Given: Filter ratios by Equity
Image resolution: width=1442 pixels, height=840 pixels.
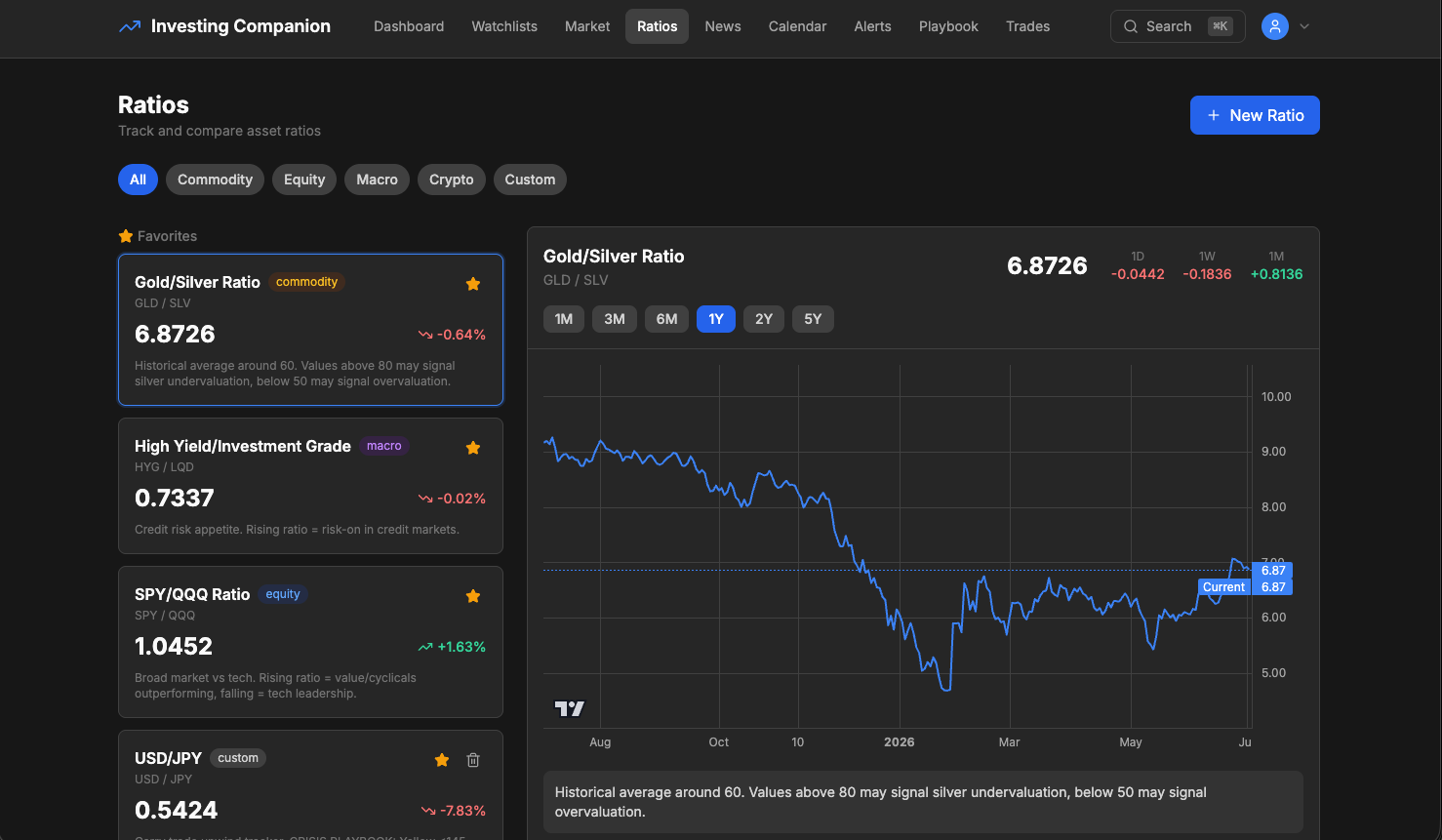Looking at the screenshot, I should click(x=304, y=180).
